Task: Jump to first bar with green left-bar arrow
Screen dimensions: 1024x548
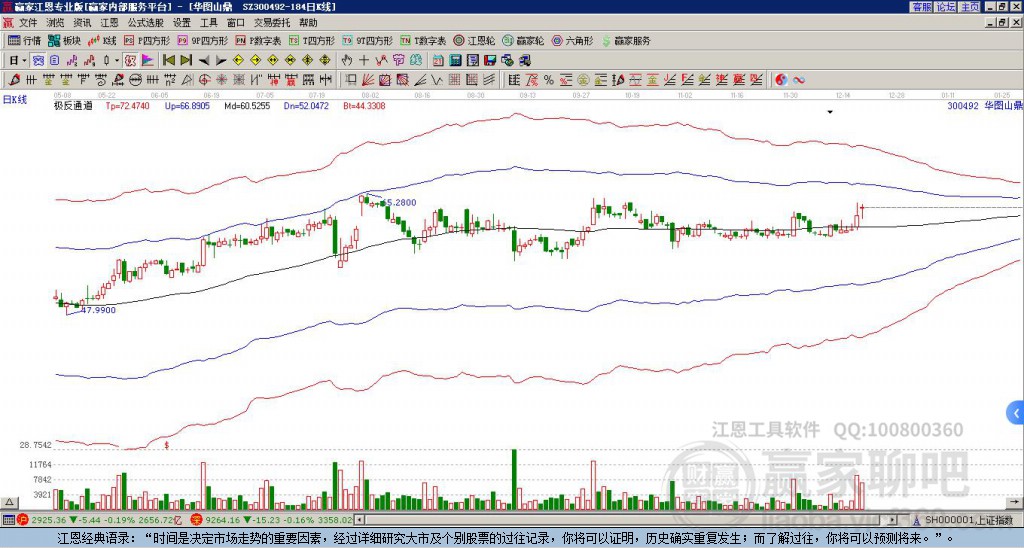Action: [x=168, y=61]
